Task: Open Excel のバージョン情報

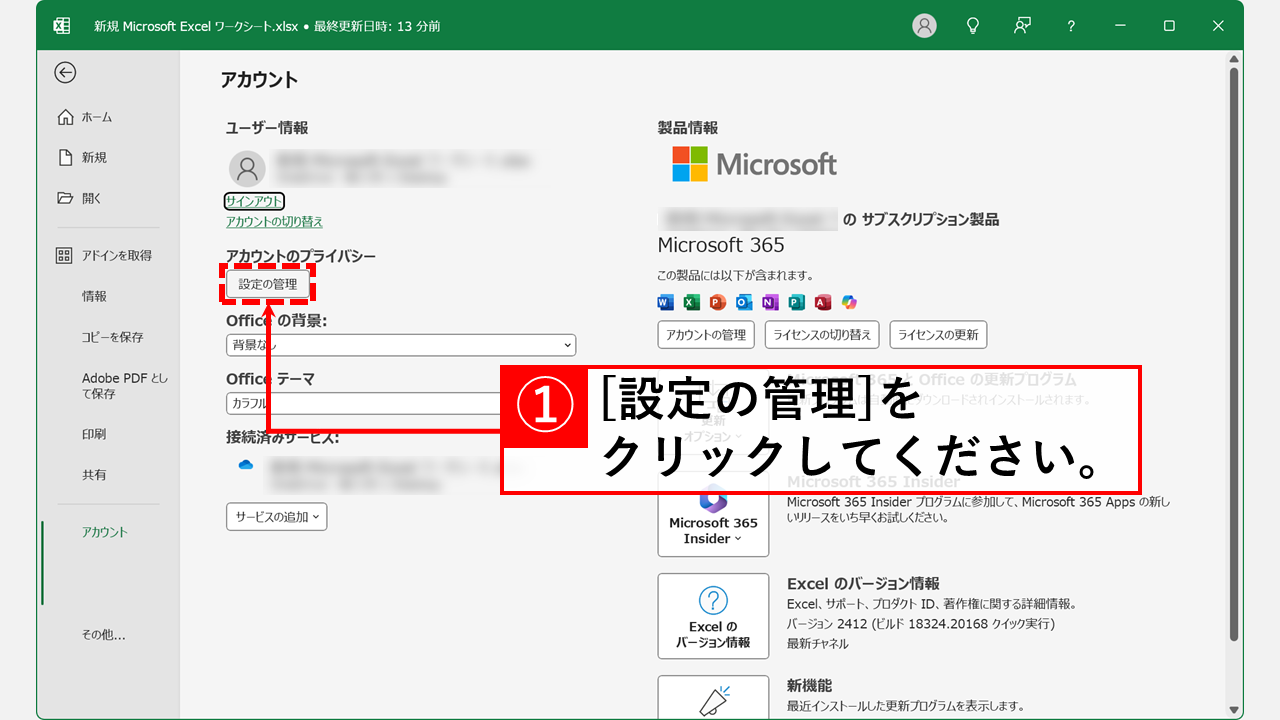Action: pos(712,616)
